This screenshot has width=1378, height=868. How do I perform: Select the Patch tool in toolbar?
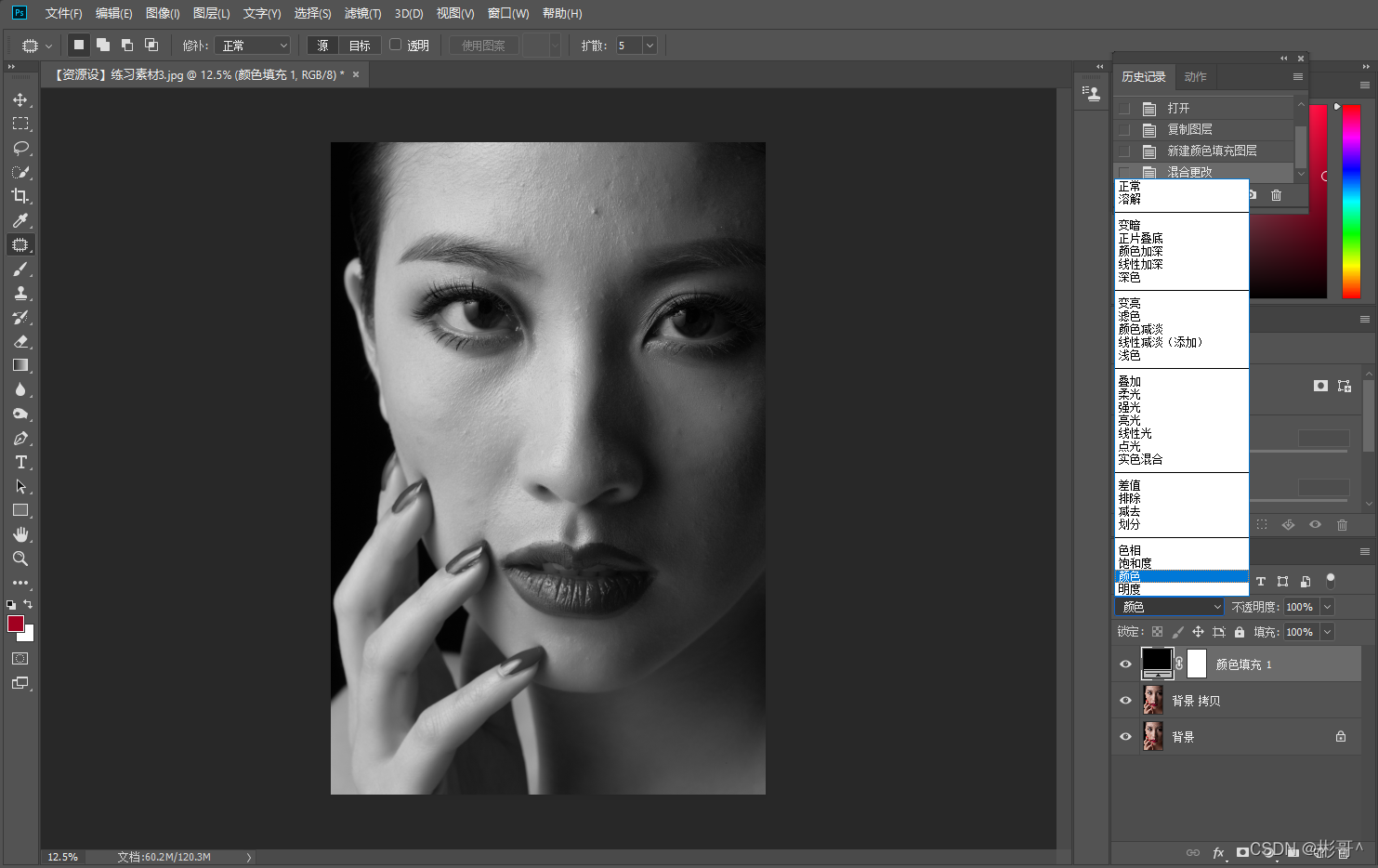click(20, 244)
